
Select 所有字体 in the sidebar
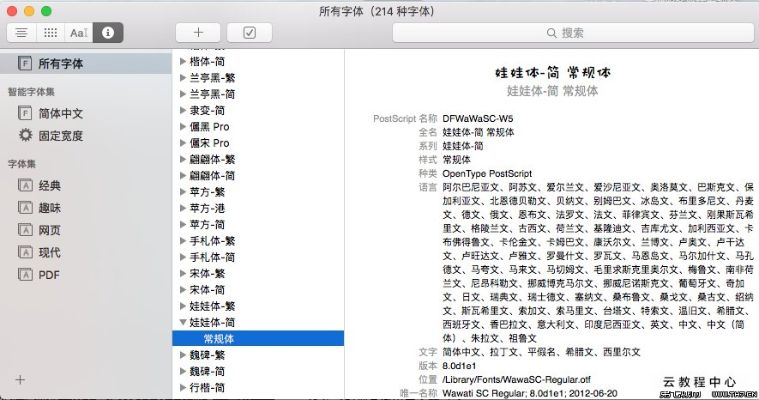(x=60, y=63)
